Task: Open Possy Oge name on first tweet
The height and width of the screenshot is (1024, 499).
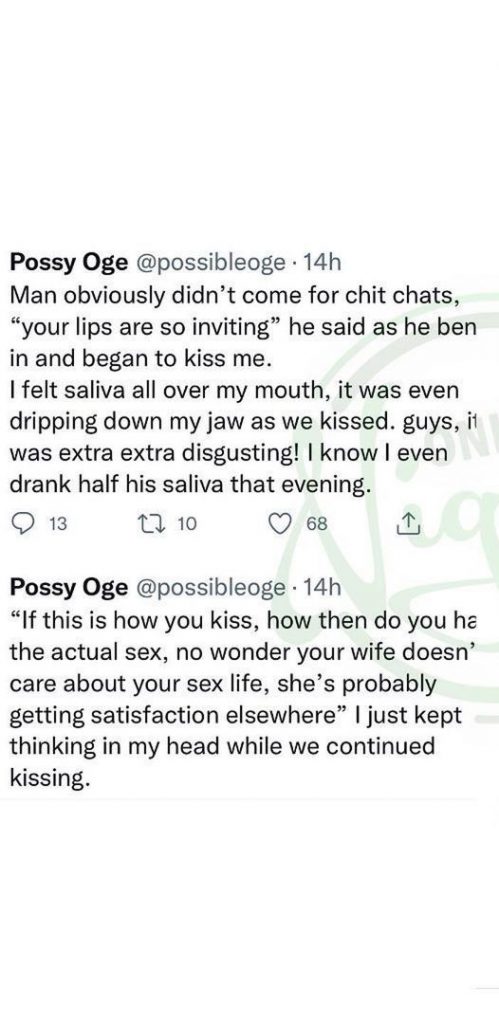Action: pyautogui.click(x=69, y=263)
